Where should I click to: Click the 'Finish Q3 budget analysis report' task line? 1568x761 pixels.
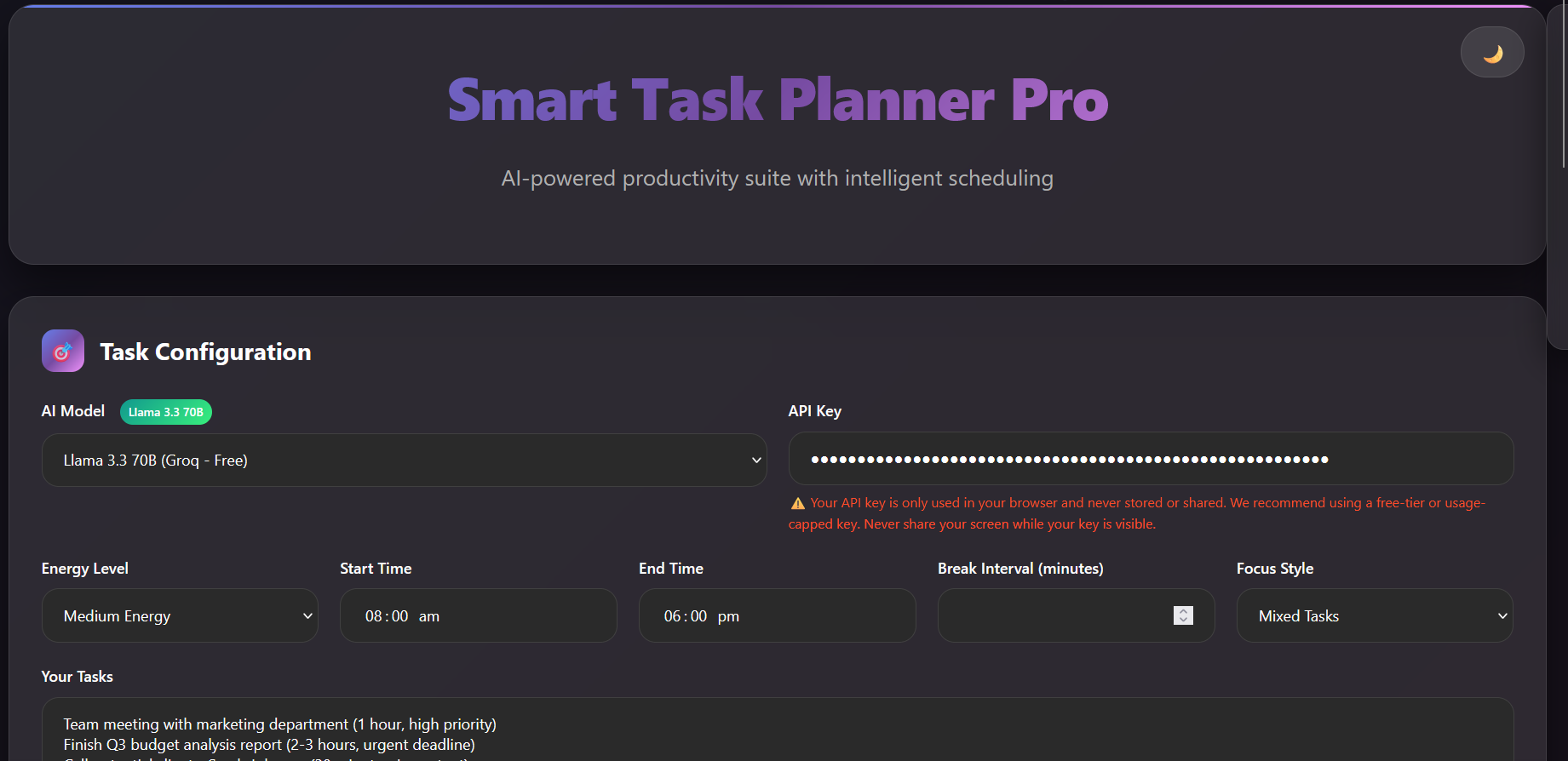268,744
